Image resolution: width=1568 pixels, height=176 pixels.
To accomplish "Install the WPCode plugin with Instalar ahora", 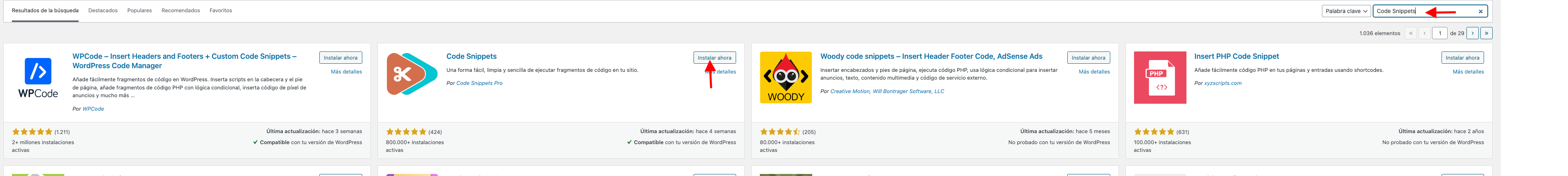I will pos(340,58).
